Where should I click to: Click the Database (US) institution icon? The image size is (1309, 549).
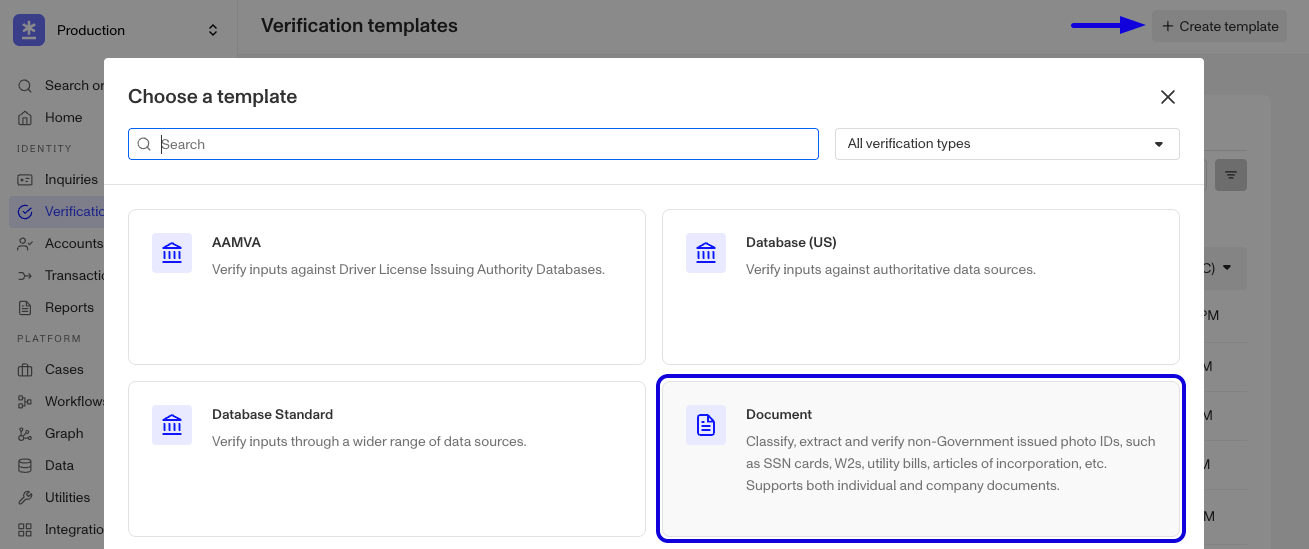click(x=706, y=253)
